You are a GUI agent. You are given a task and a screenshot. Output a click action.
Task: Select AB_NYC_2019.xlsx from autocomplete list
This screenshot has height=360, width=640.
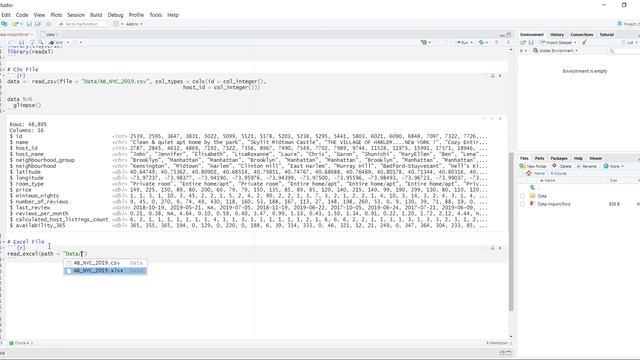[x=105, y=271]
